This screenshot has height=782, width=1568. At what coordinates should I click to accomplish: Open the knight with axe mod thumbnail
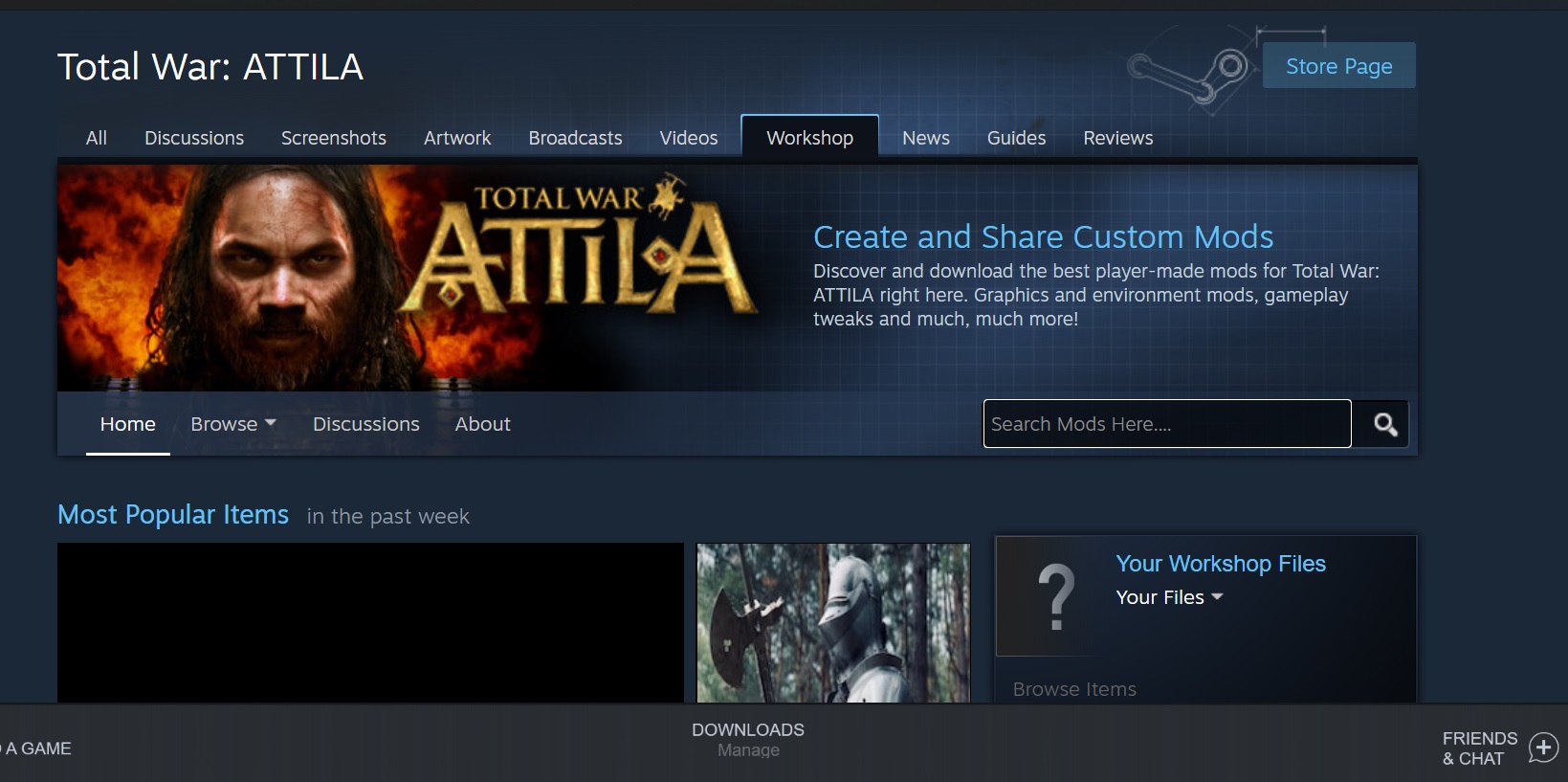[x=833, y=623]
